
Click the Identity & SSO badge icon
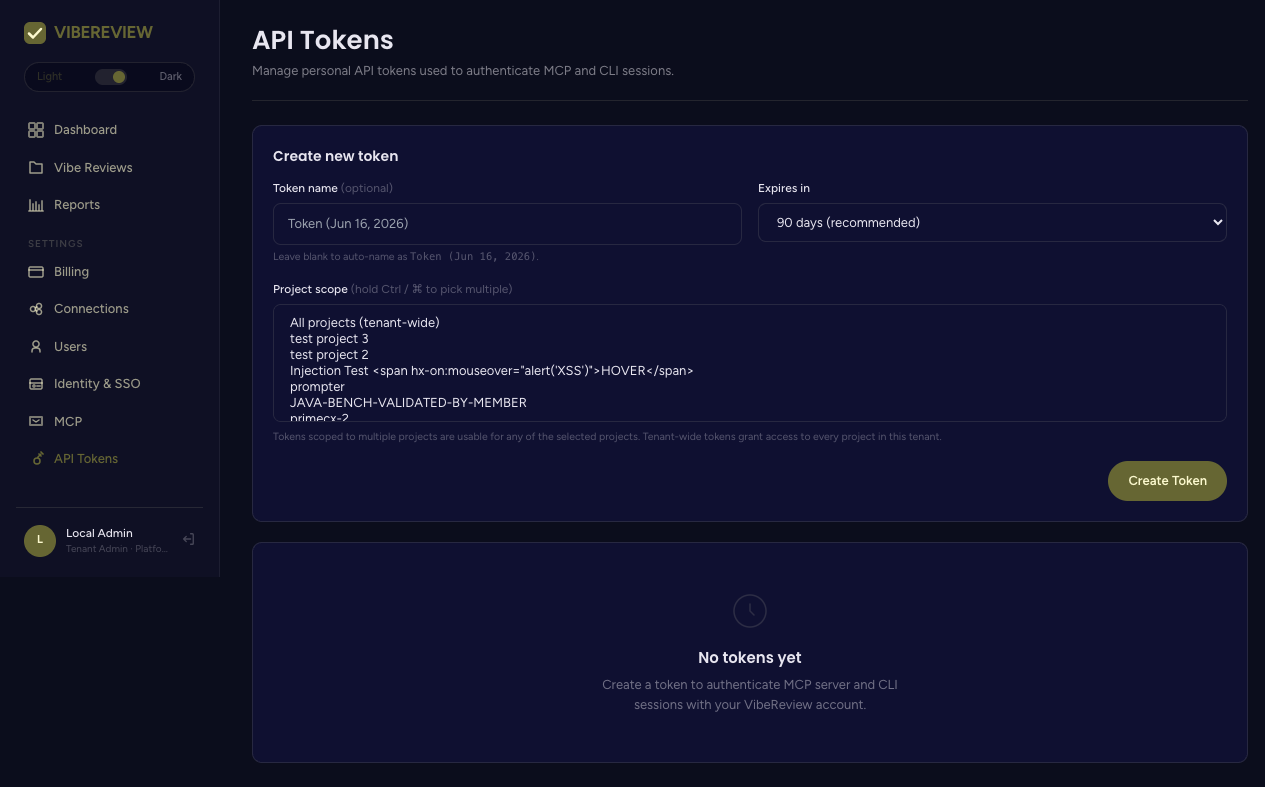36,384
